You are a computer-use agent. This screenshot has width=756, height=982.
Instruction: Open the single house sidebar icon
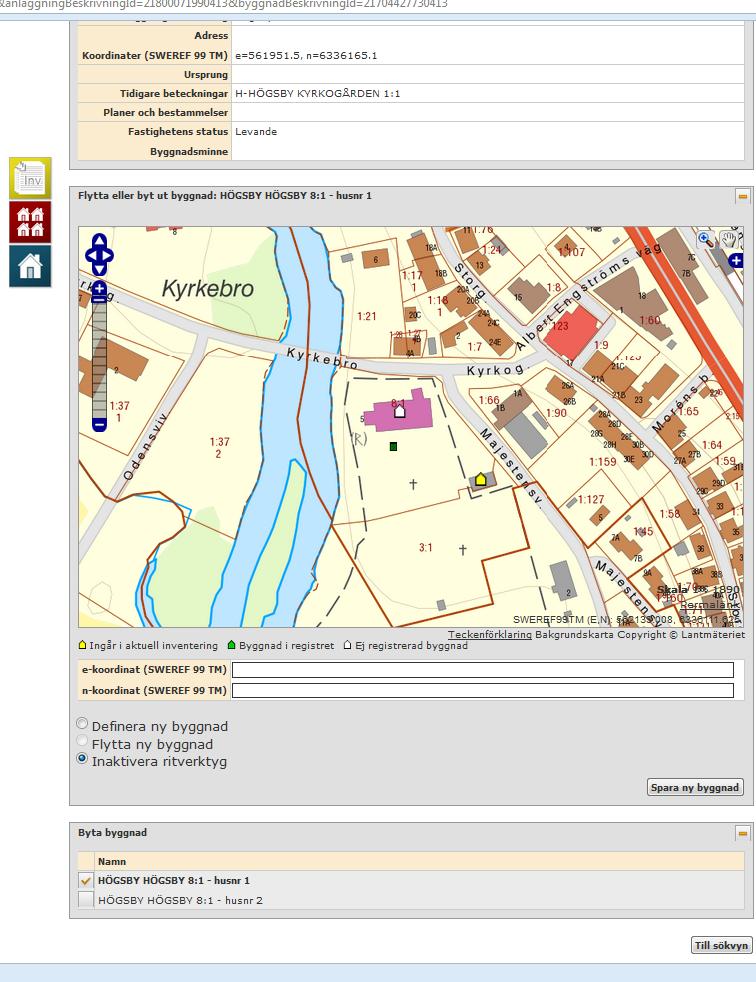[30, 266]
